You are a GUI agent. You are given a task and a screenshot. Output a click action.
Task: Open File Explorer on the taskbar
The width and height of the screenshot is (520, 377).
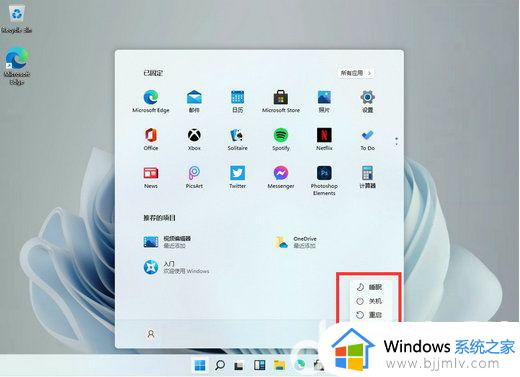click(x=279, y=365)
